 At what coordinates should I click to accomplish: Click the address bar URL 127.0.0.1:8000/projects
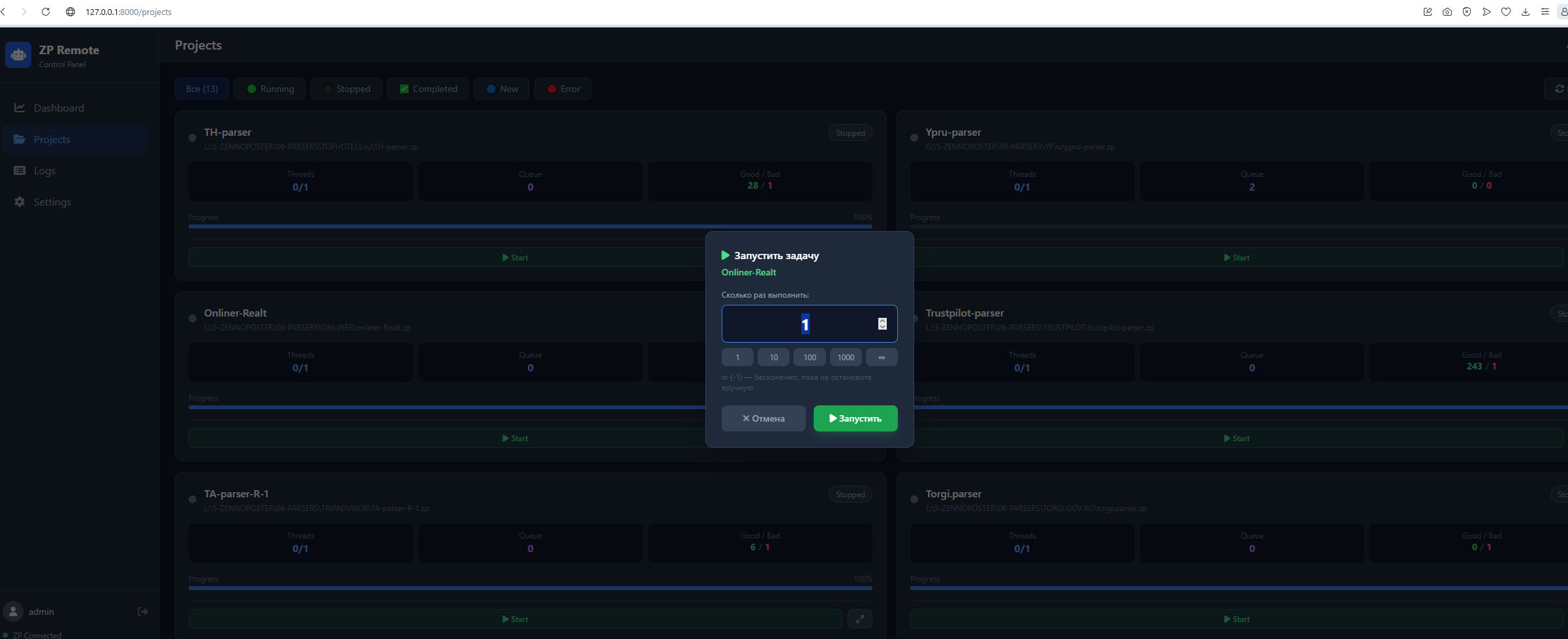pyautogui.click(x=129, y=12)
